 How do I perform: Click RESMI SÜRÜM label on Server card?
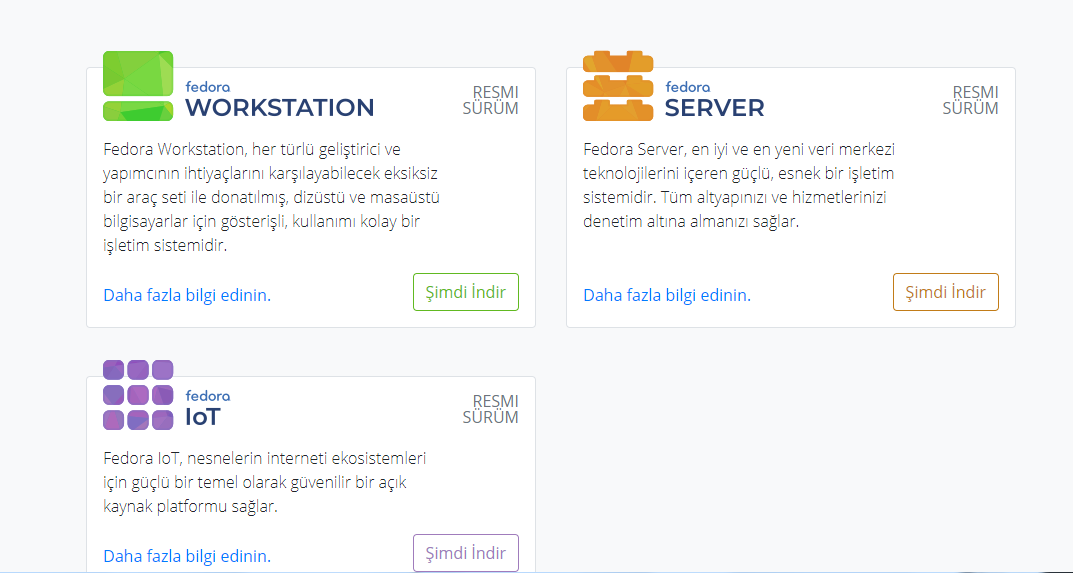tap(970, 100)
